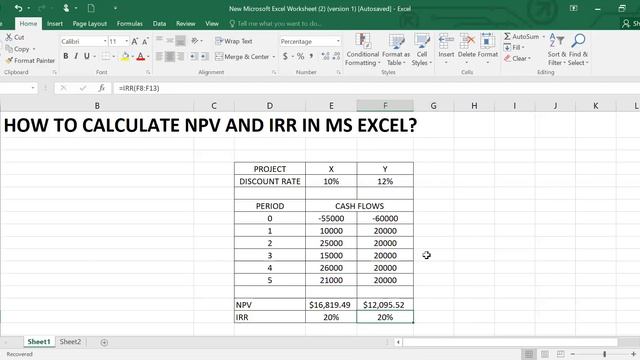Open the Fill dropdown

coord(514,47)
